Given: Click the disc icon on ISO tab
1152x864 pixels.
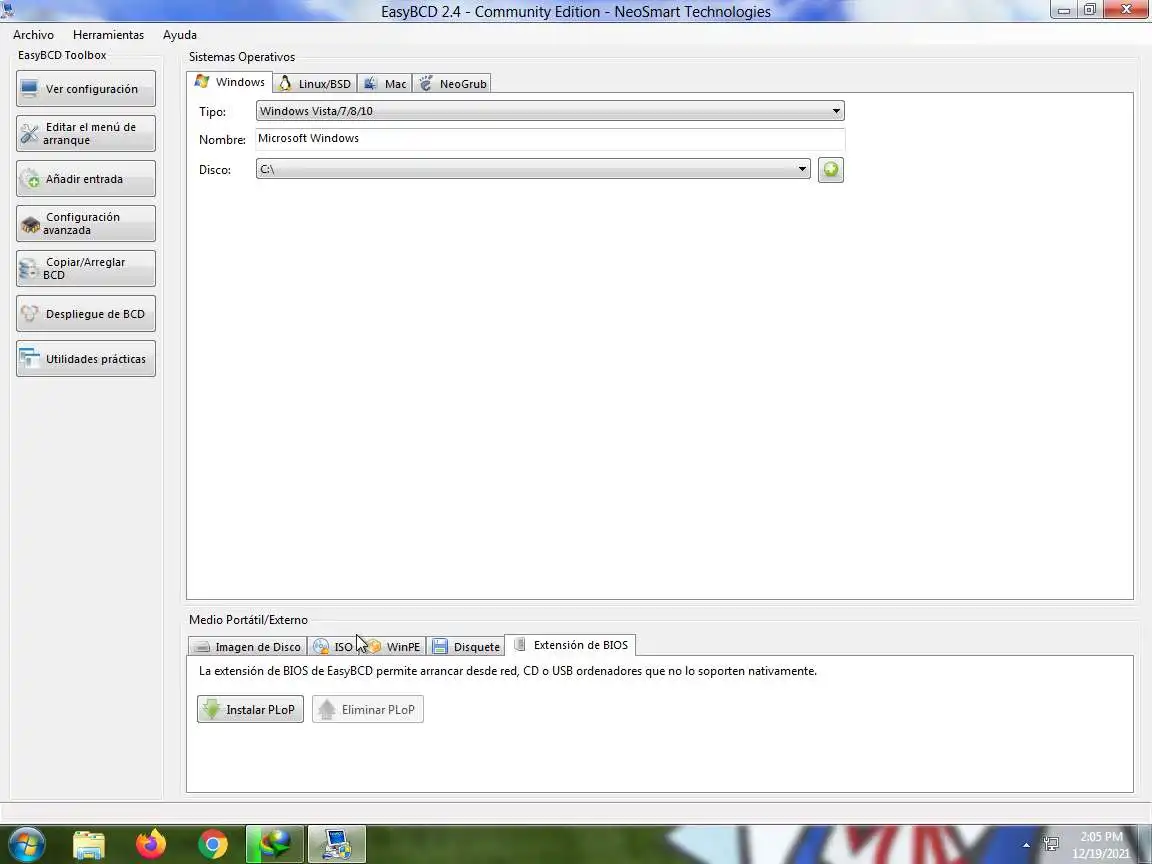Looking at the screenshot, I should coord(320,647).
